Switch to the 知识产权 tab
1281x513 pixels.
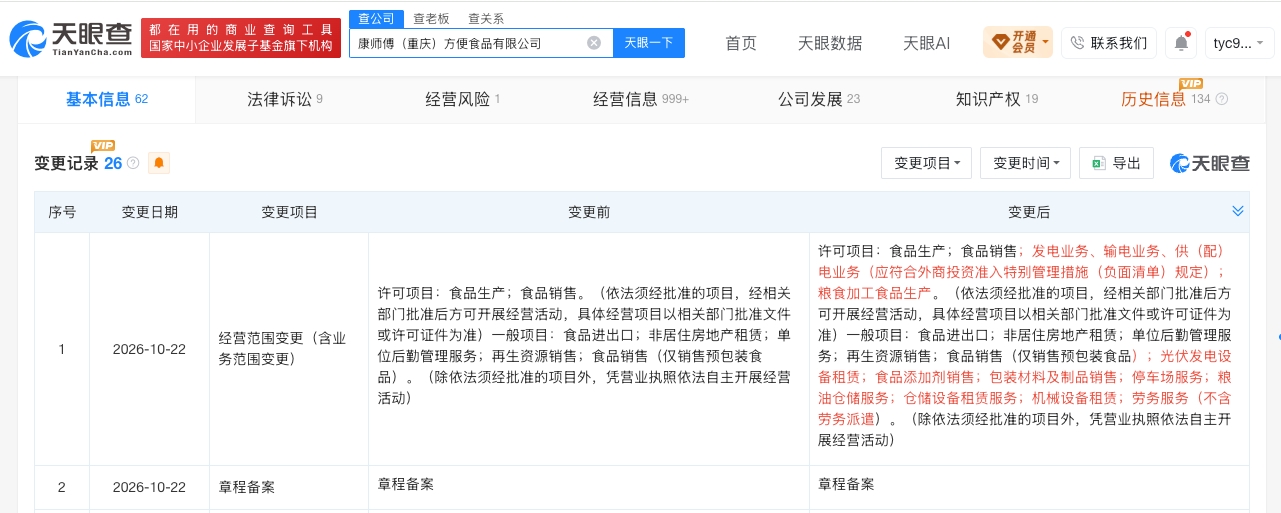996,99
